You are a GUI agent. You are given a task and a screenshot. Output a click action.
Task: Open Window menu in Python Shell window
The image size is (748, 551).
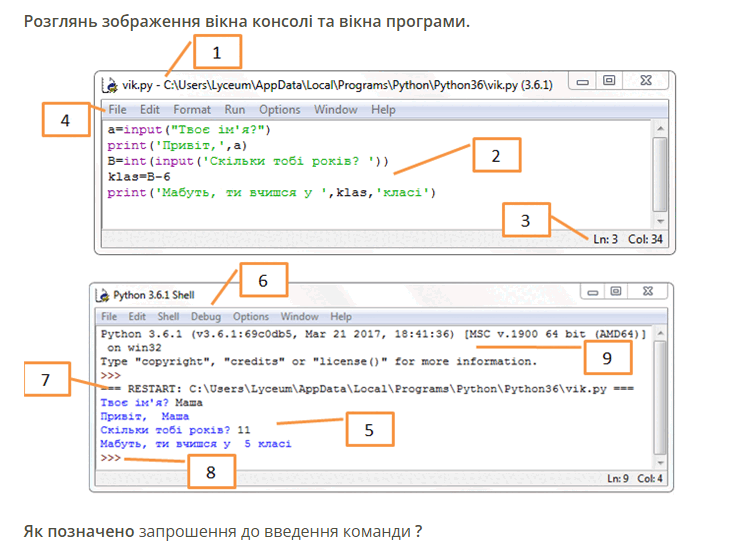click(x=299, y=317)
